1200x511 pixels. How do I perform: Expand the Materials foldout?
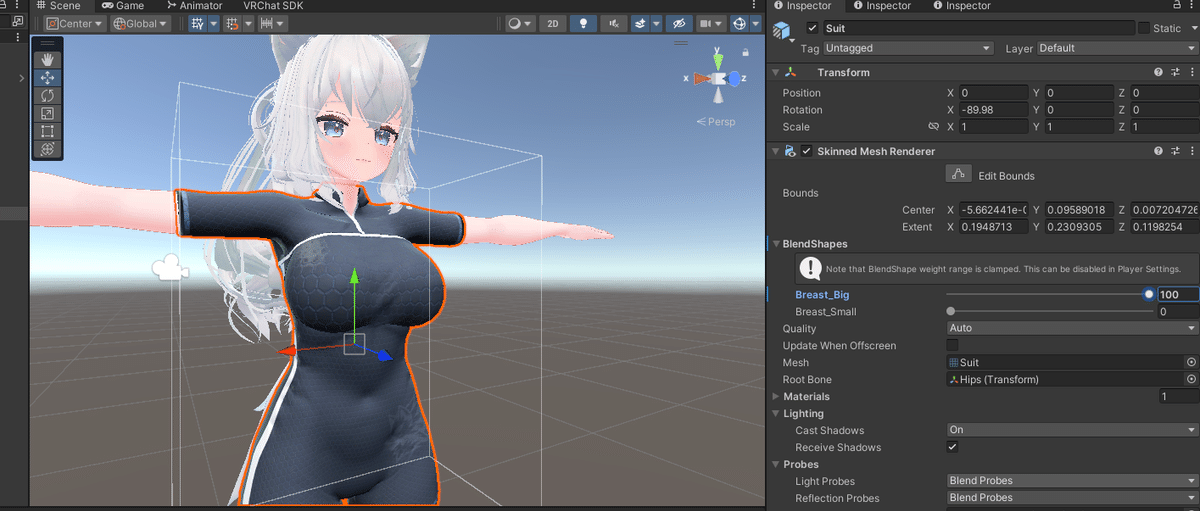pyautogui.click(x=776, y=397)
